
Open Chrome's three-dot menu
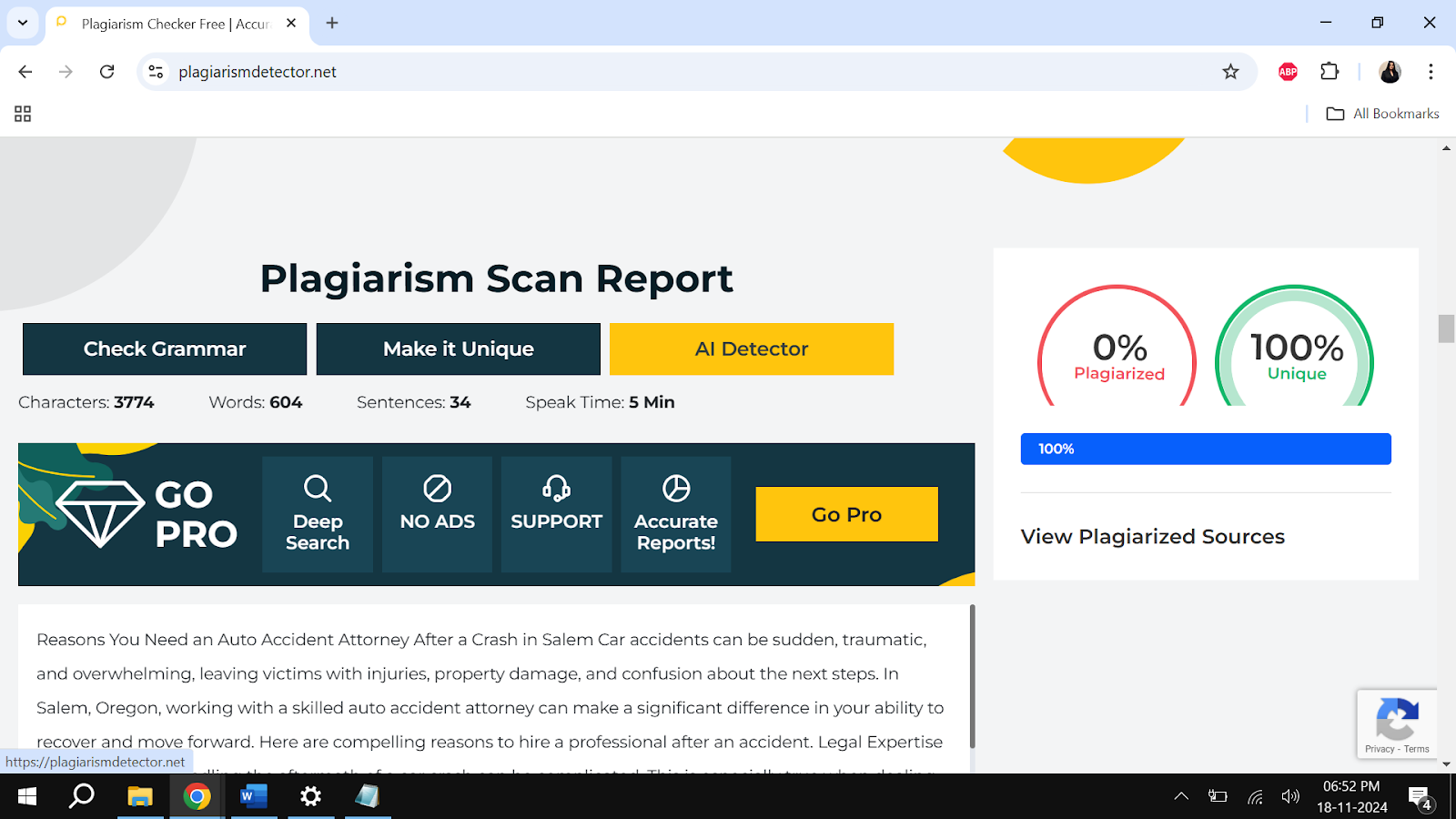coord(1431,72)
